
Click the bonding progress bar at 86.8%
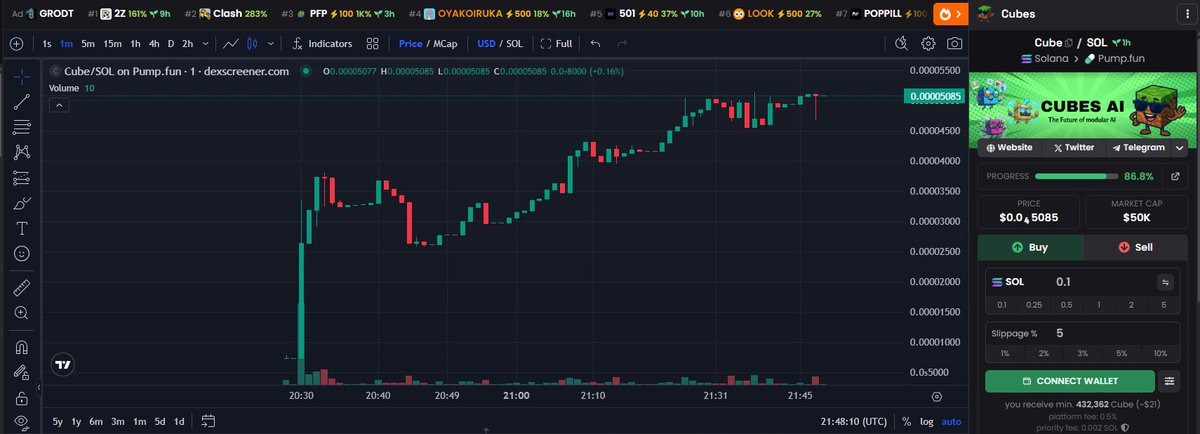(x=1077, y=176)
